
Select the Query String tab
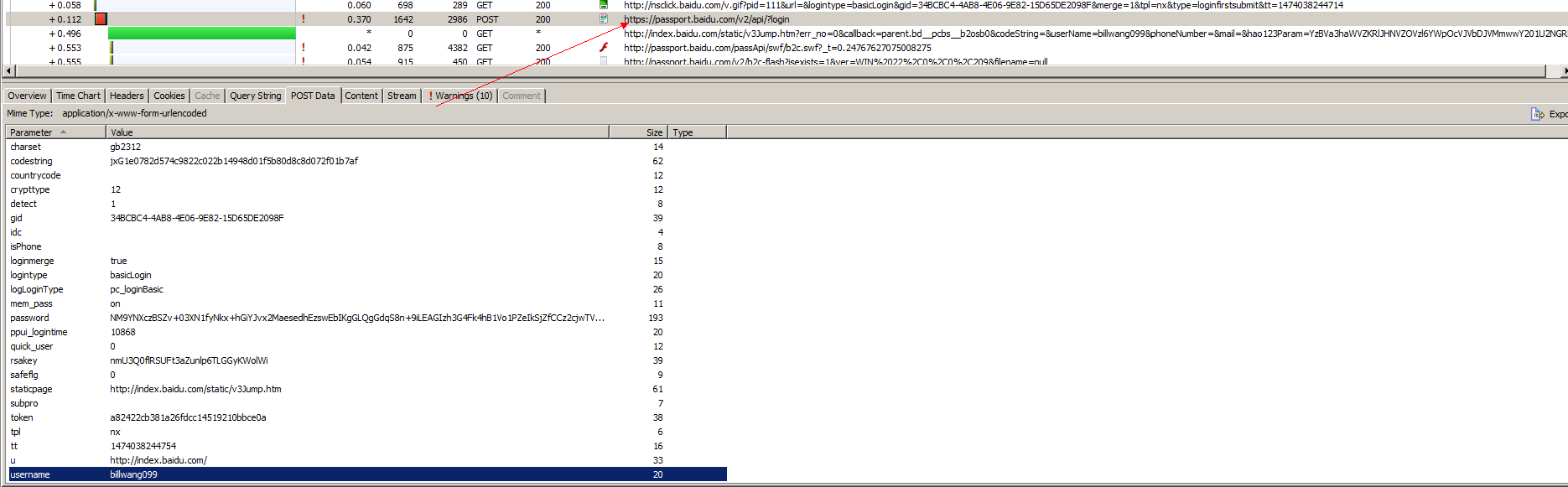(255, 96)
